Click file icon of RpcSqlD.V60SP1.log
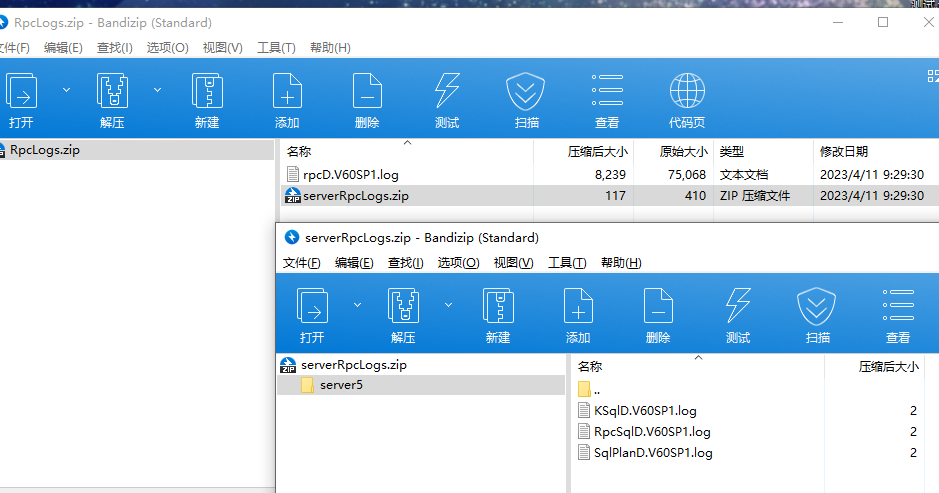Viewport: 939px width, 493px height. click(x=584, y=431)
